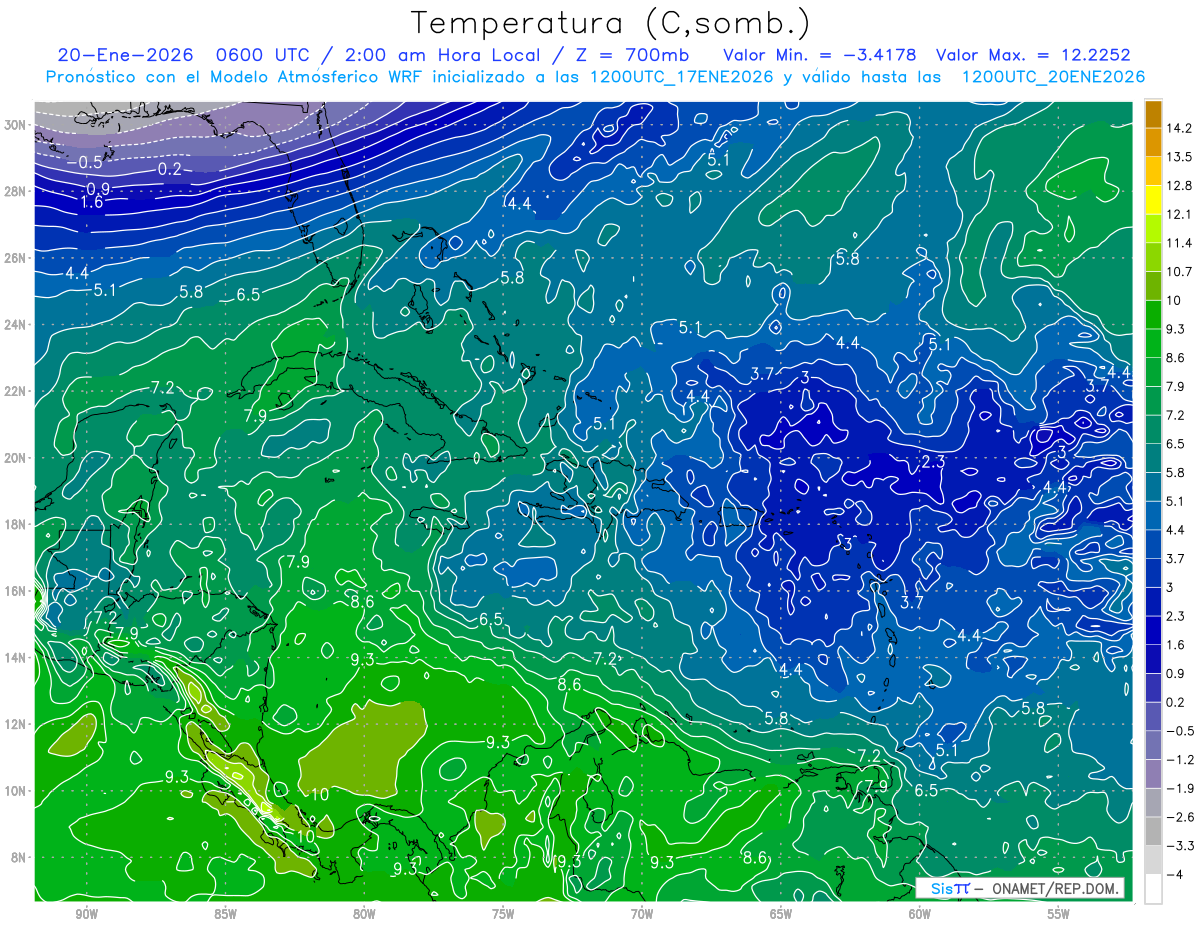1200x927 pixels.
Task: Click the 70W longitude axis label
Action: point(642,913)
